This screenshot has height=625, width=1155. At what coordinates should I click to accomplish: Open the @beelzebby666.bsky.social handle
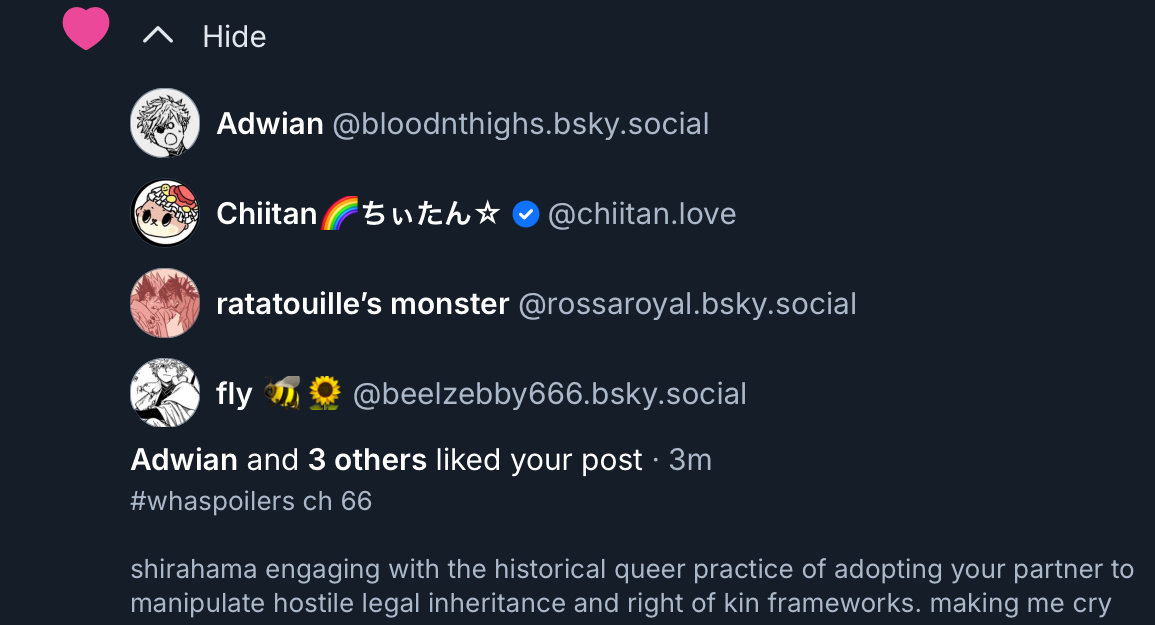pyautogui.click(x=550, y=394)
